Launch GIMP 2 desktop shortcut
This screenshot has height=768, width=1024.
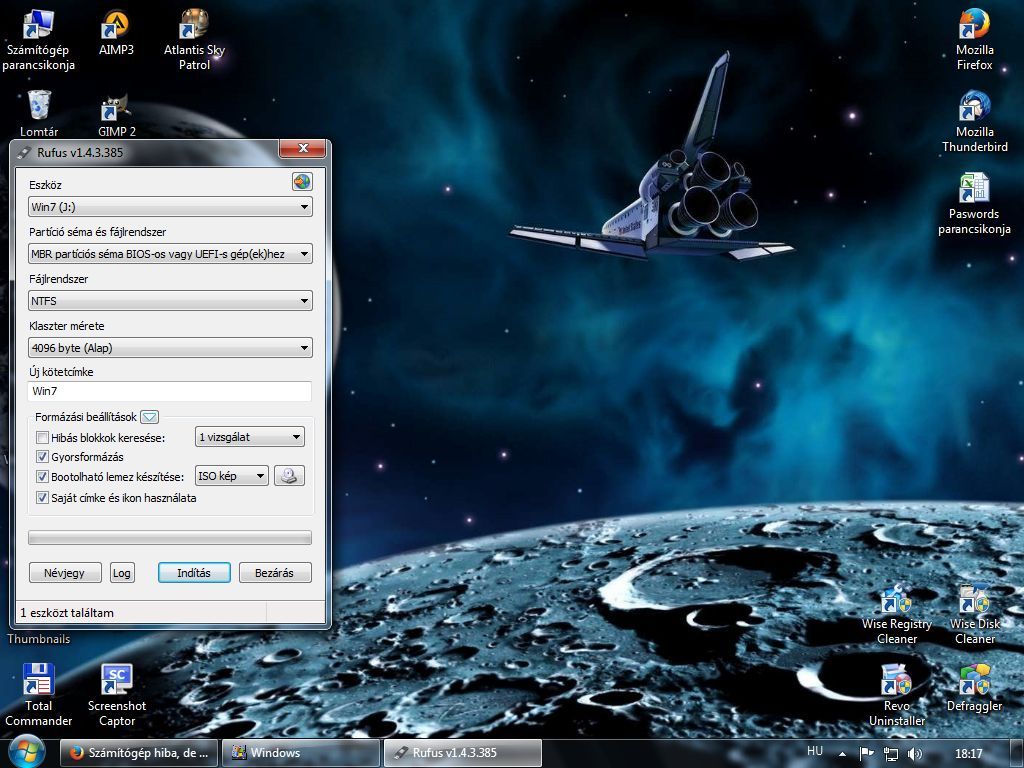coord(116,115)
